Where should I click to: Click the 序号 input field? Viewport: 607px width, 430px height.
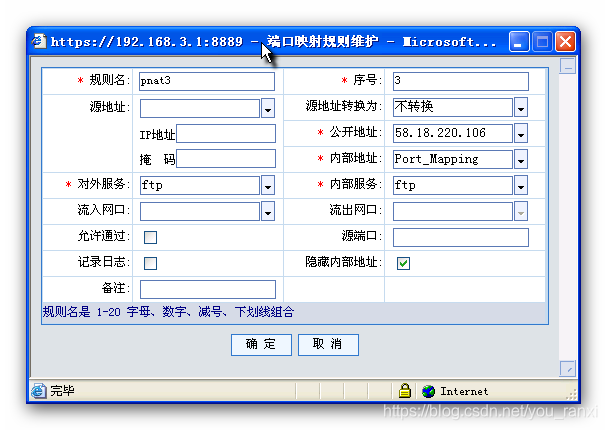pos(460,81)
